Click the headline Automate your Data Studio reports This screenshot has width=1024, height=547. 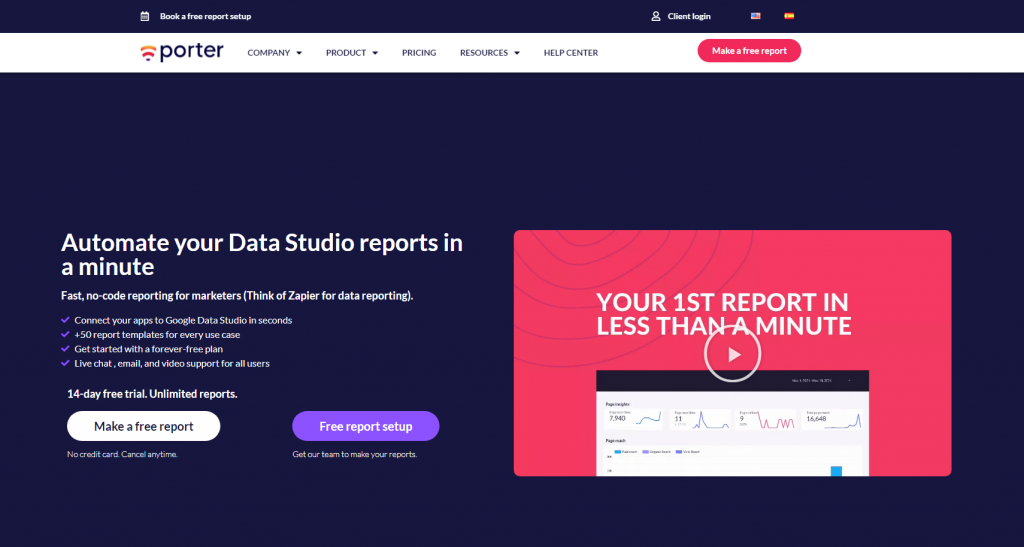pos(262,255)
